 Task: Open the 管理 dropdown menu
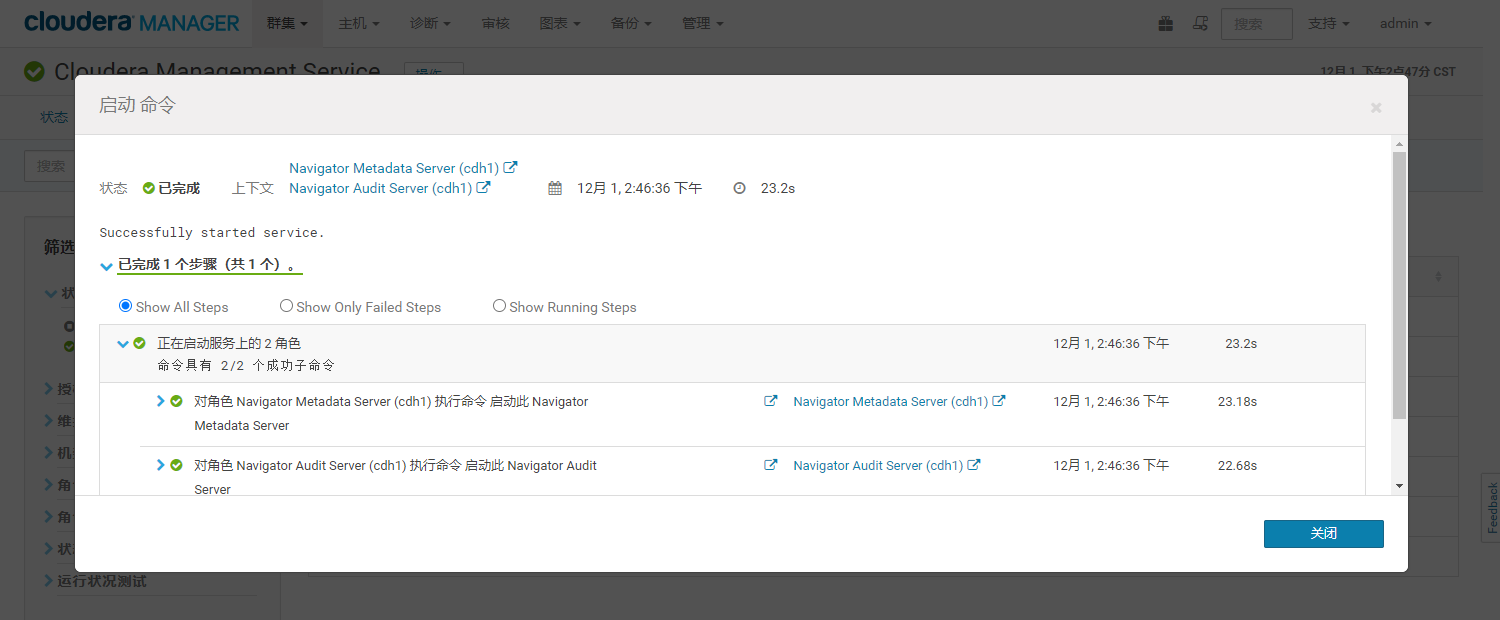point(703,23)
